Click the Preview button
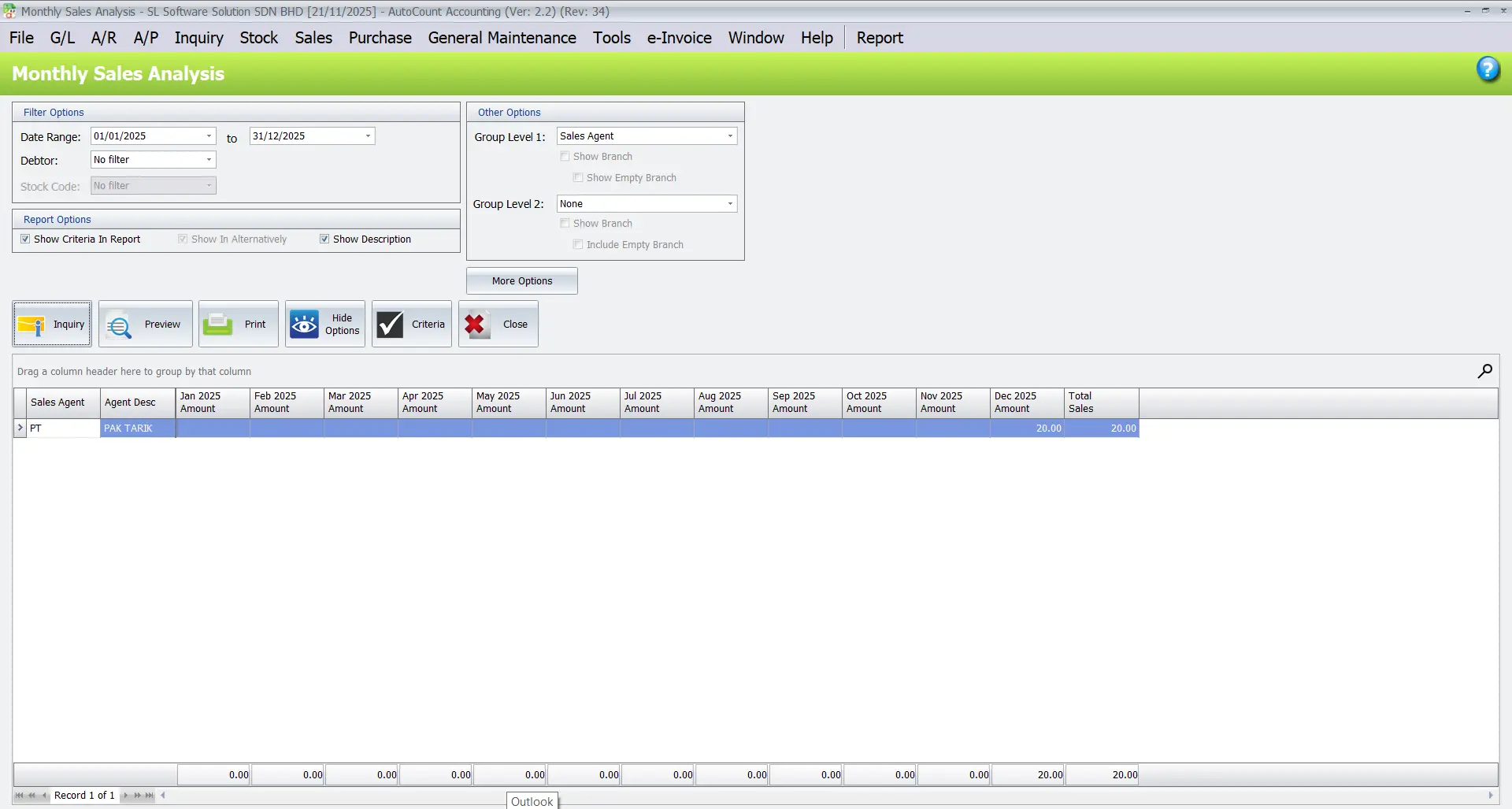1512x809 pixels. [x=145, y=324]
